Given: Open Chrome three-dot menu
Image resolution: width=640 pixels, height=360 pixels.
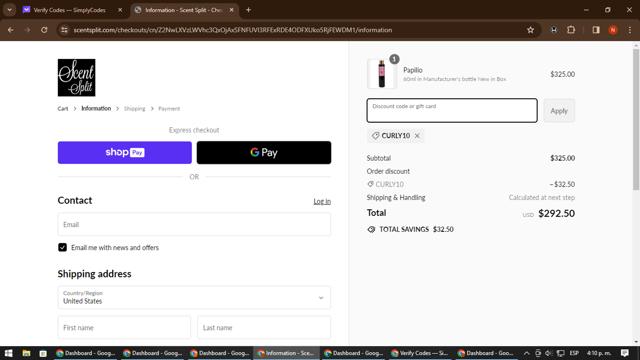Looking at the screenshot, I should pyautogui.click(x=630, y=30).
